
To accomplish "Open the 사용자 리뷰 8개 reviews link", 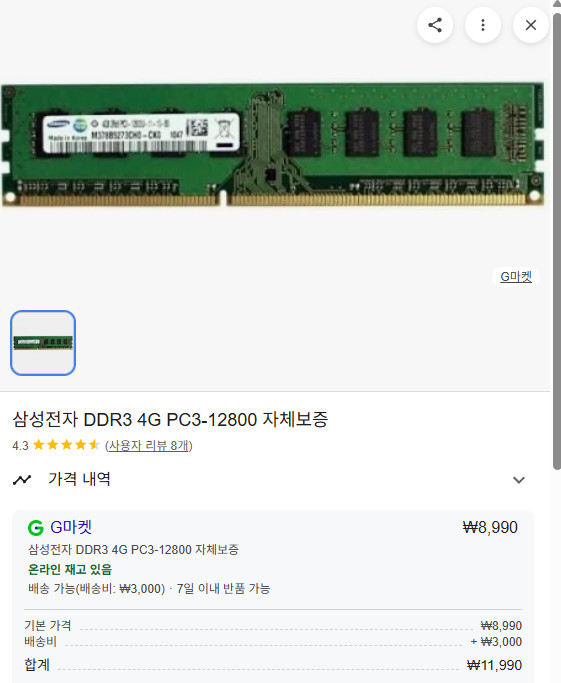I will (149, 445).
